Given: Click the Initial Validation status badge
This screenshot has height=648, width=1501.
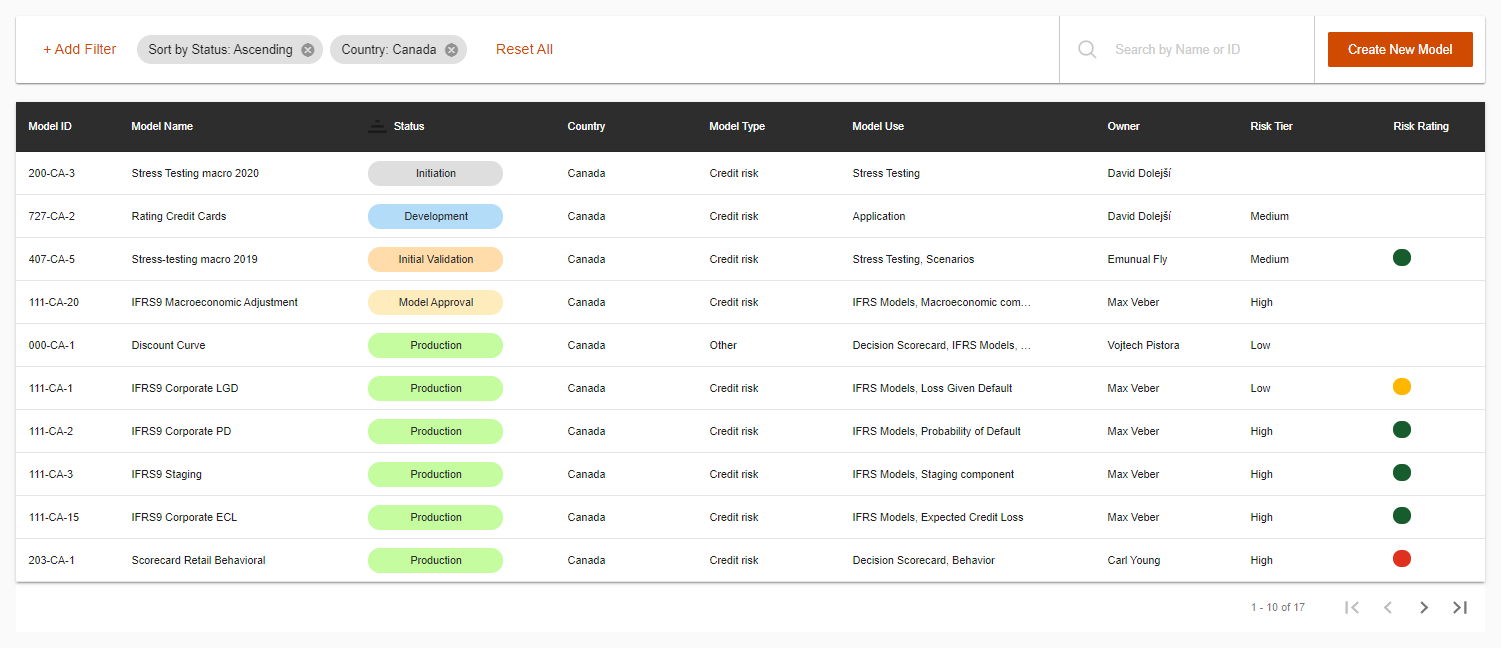Looking at the screenshot, I should (x=435, y=259).
